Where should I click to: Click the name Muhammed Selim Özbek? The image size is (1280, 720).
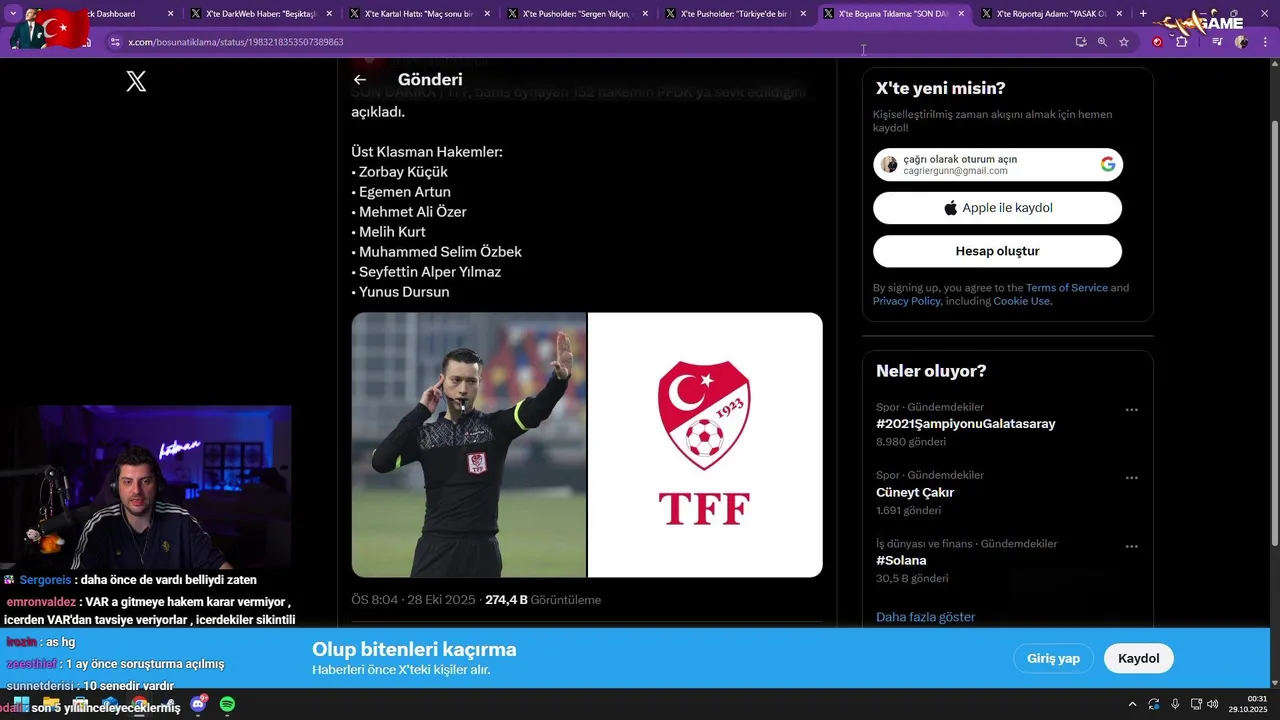point(440,252)
